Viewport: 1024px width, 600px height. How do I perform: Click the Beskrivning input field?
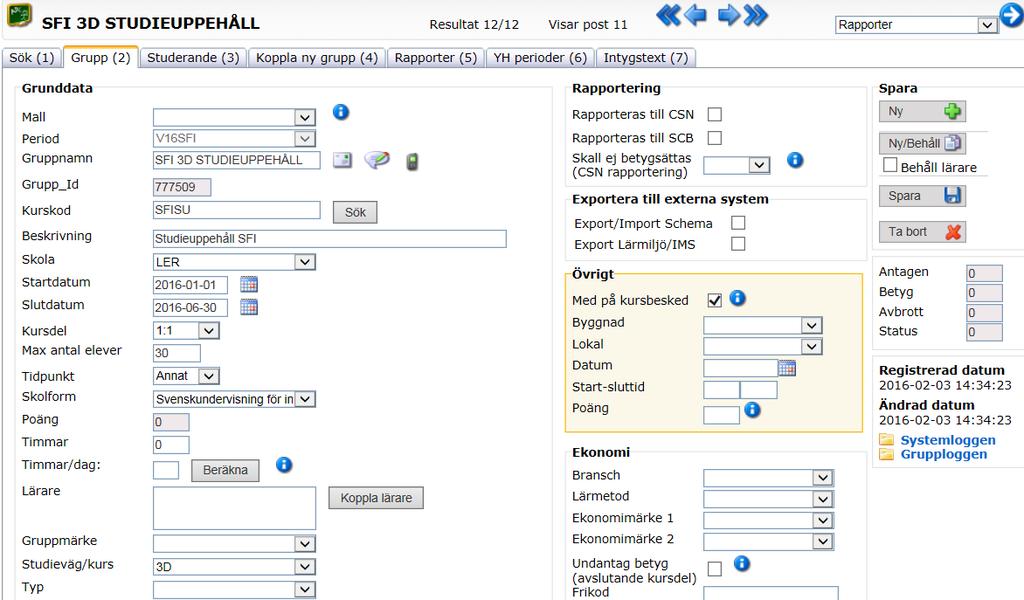(x=330, y=239)
